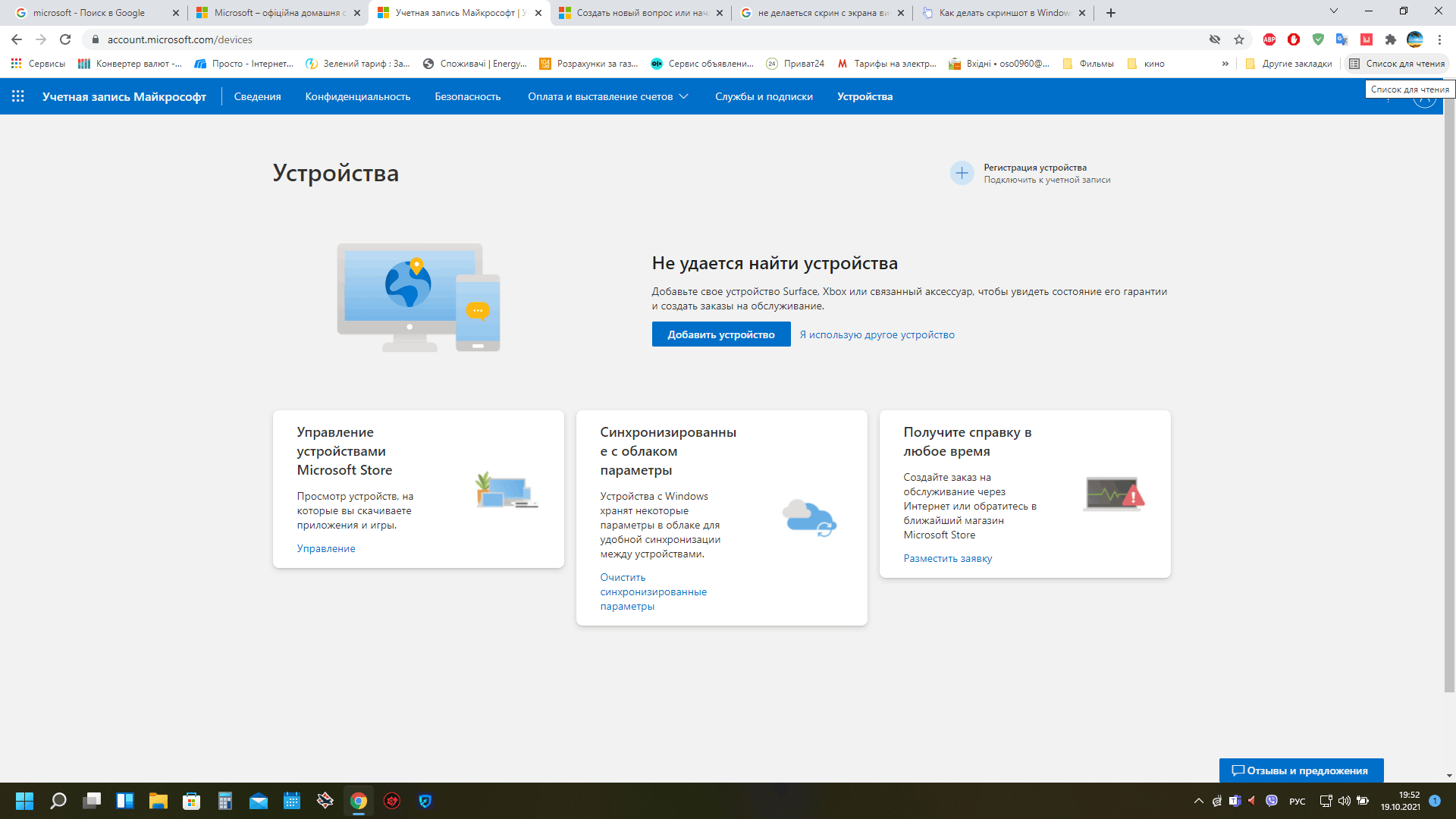This screenshot has height=819, width=1456.
Task: Open the Mail app on the taskbar
Action: point(259,801)
